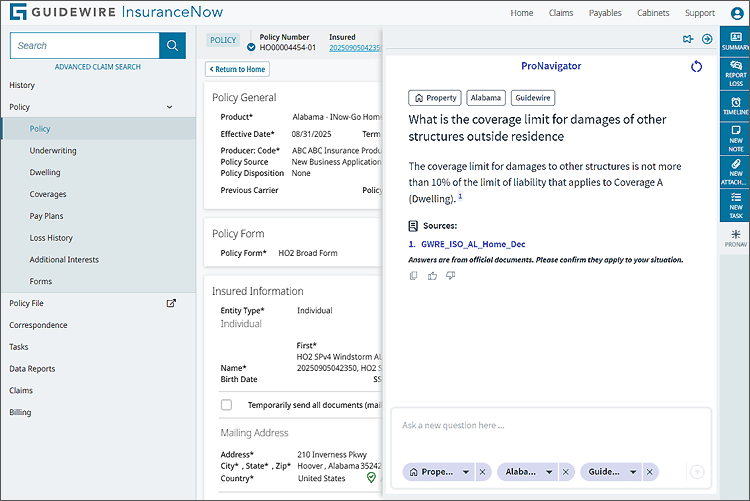Click the Alabama tag above the question

click(x=486, y=98)
